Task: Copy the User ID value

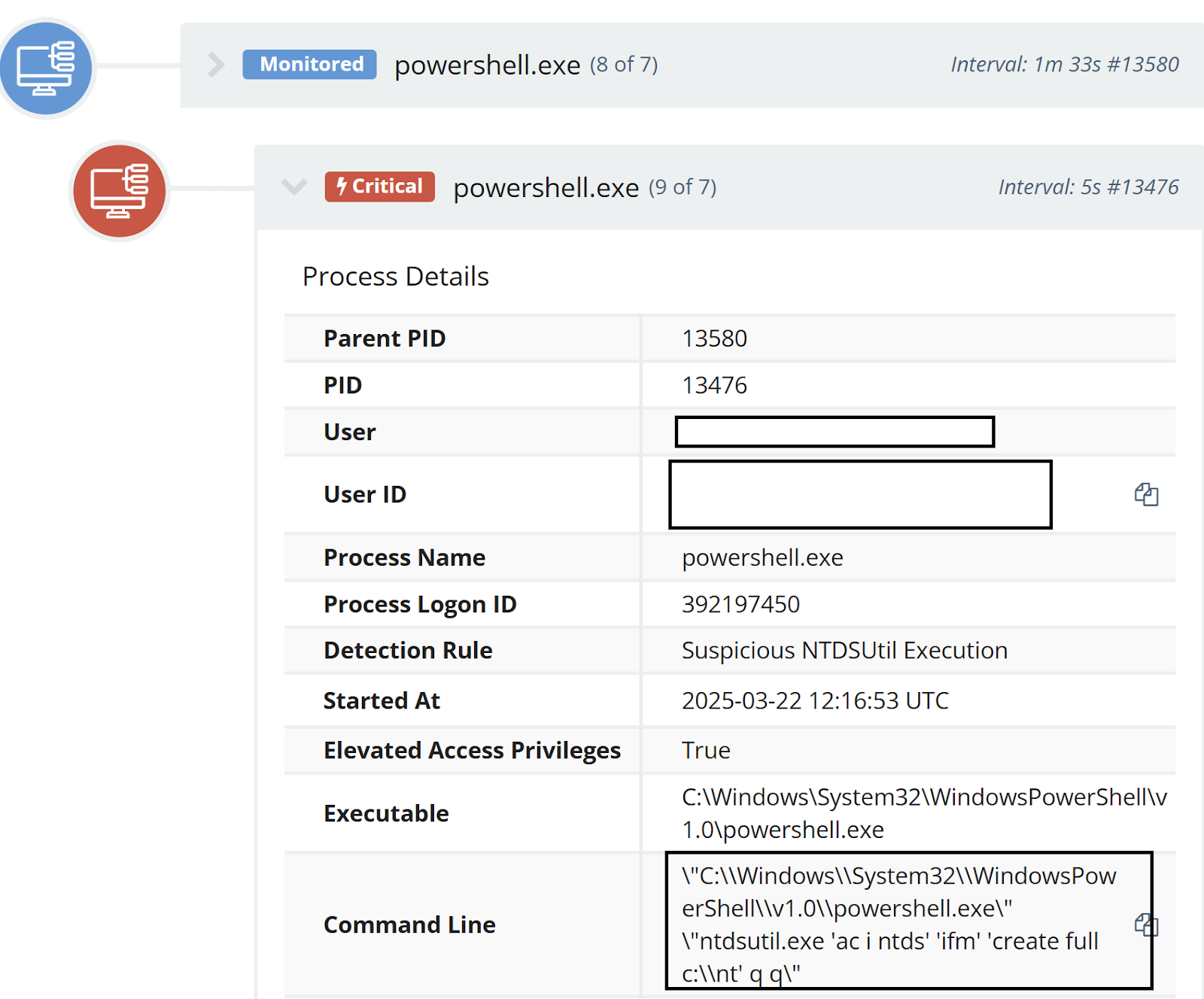Action: click(1146, 494)
